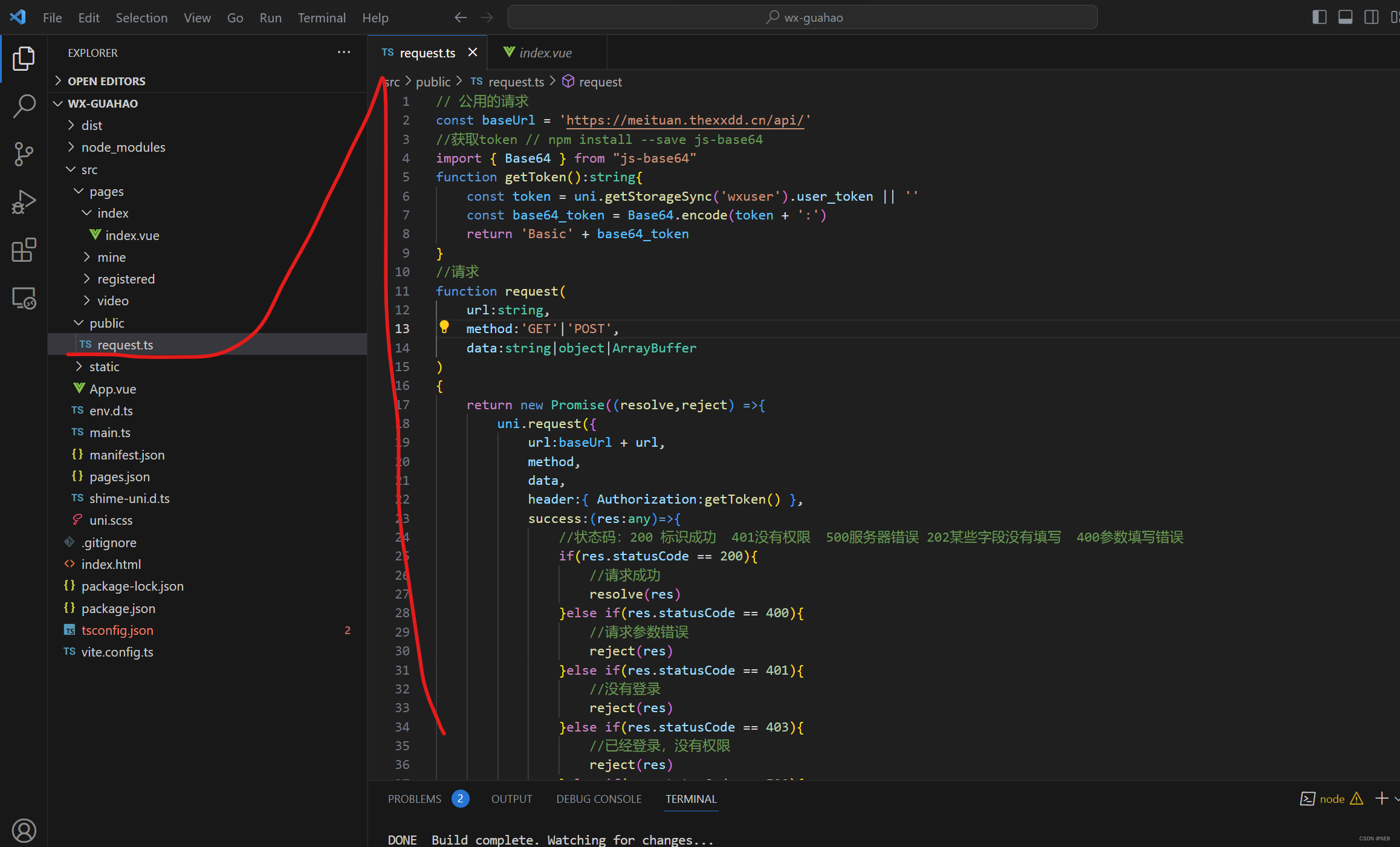Collapse the public folder
Screen dimensions: 1400x847
coord(106,323)
